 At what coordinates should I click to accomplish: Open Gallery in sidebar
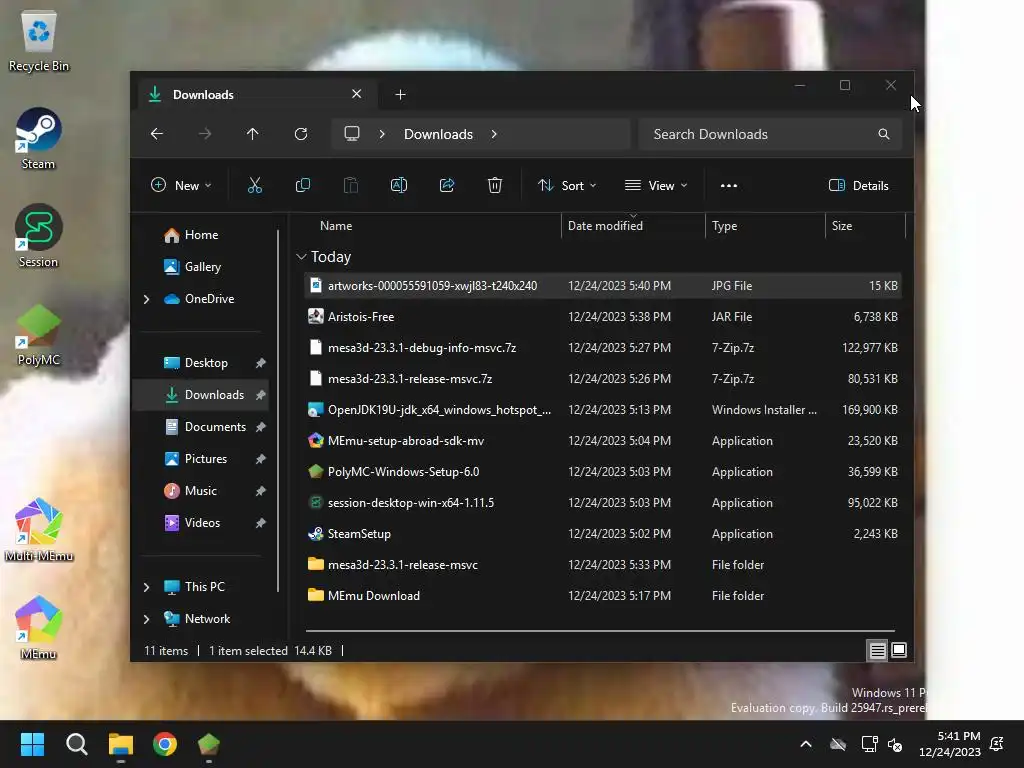click(x=202, y=267)
